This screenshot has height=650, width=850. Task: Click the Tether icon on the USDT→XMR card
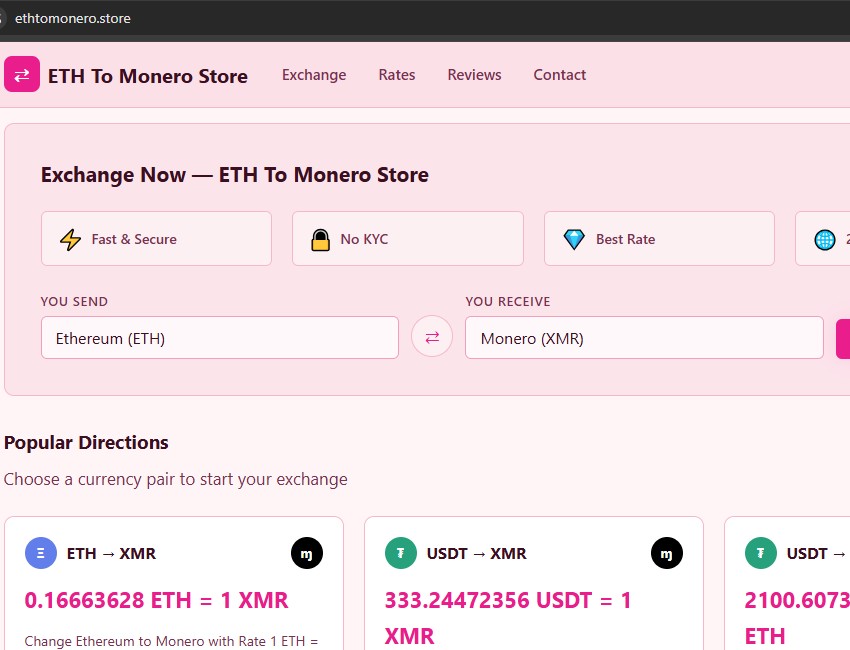point(400,553)
